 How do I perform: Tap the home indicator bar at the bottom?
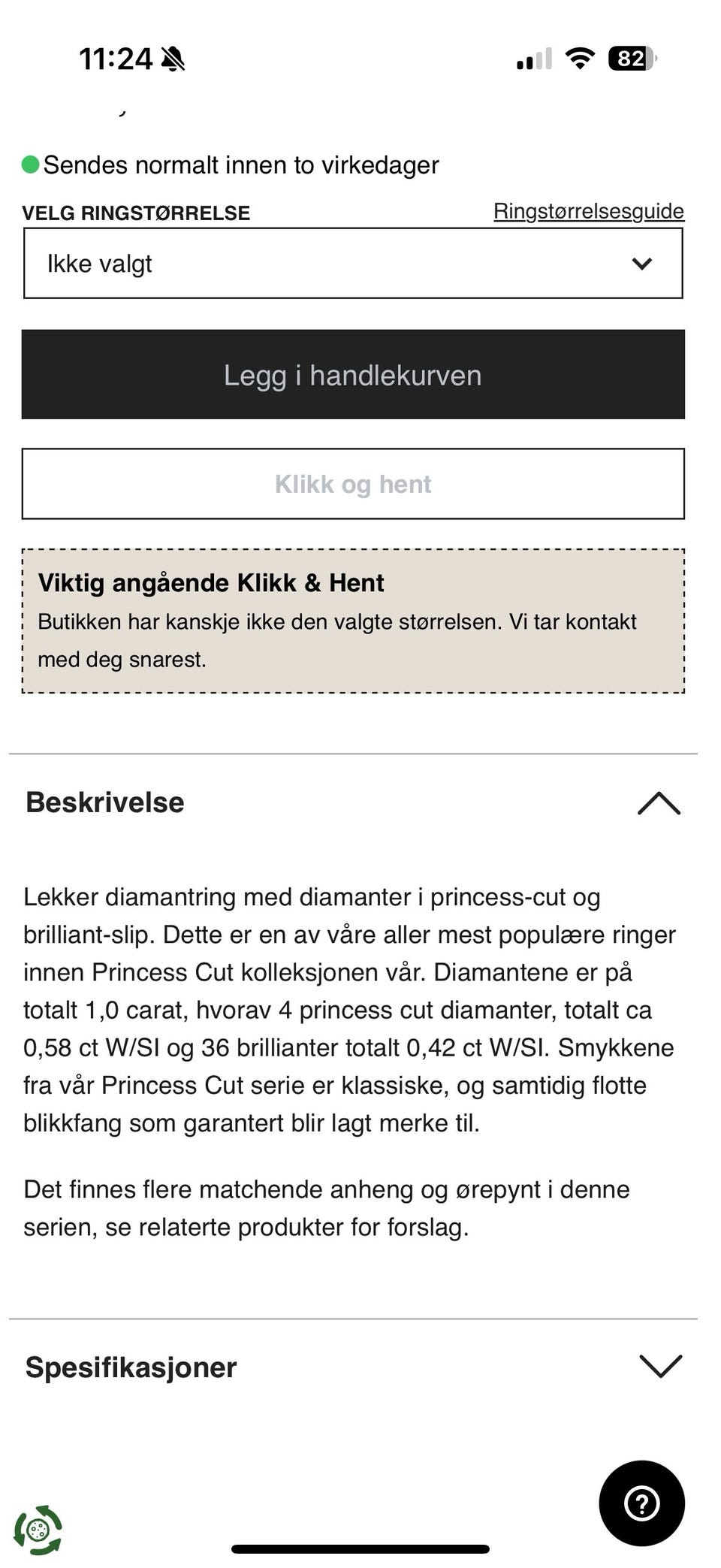tap(360, 1548)
